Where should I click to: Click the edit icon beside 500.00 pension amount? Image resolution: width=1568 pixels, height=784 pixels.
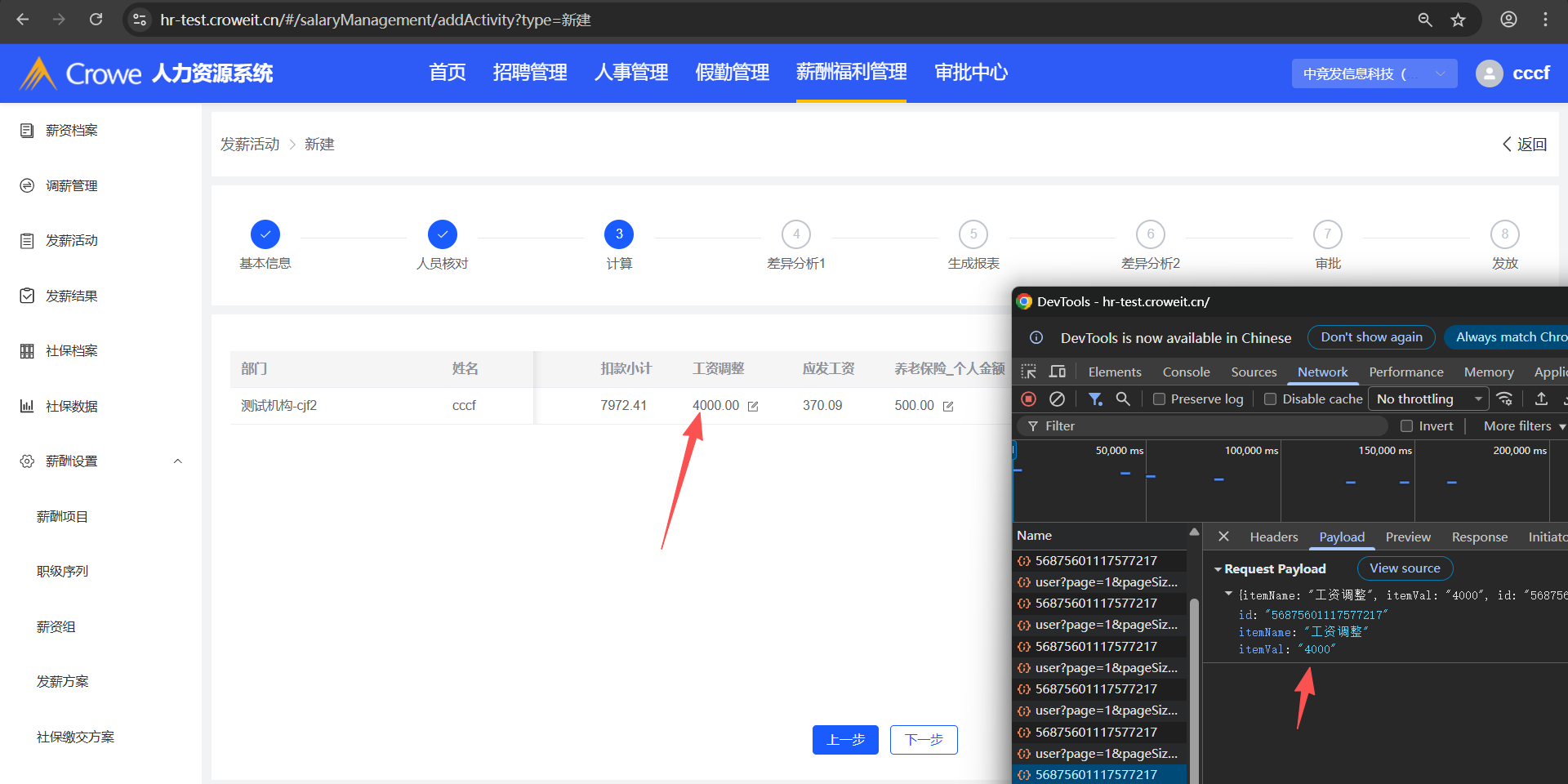(x=948, y=406)
